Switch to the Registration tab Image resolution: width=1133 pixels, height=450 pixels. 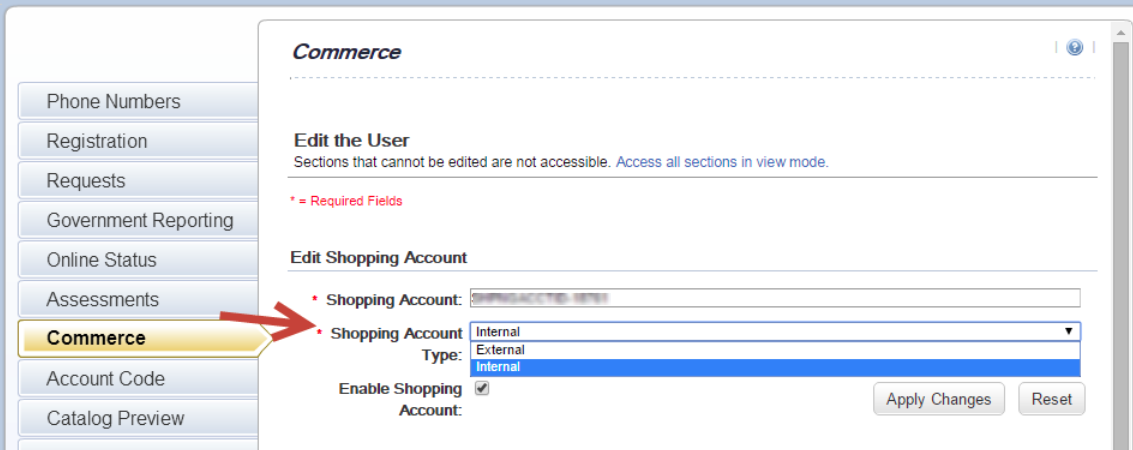pyautogui.click(x=138, y=141)
